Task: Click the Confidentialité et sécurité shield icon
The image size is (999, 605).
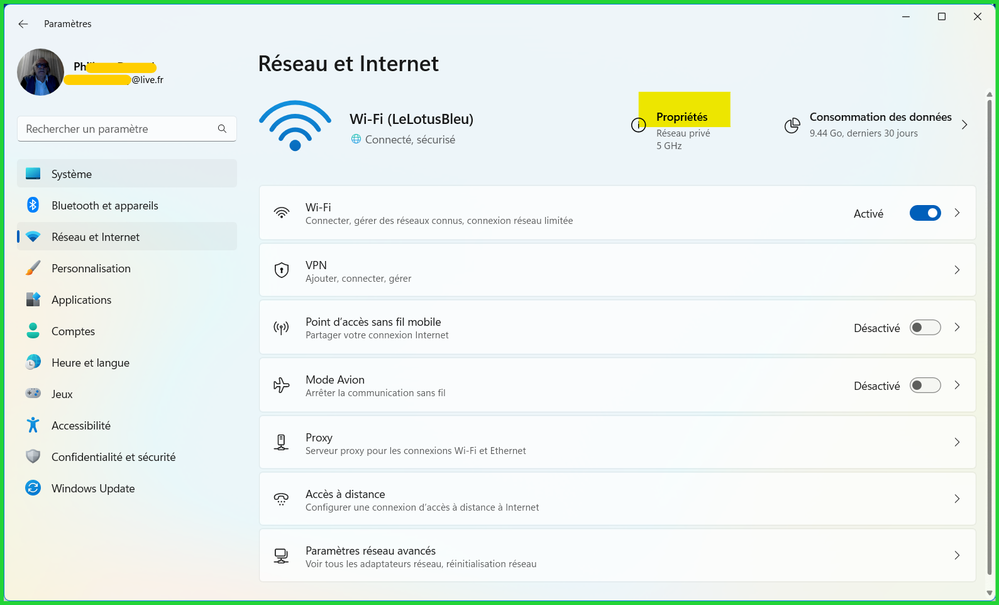Action: (x=33, y=457)
